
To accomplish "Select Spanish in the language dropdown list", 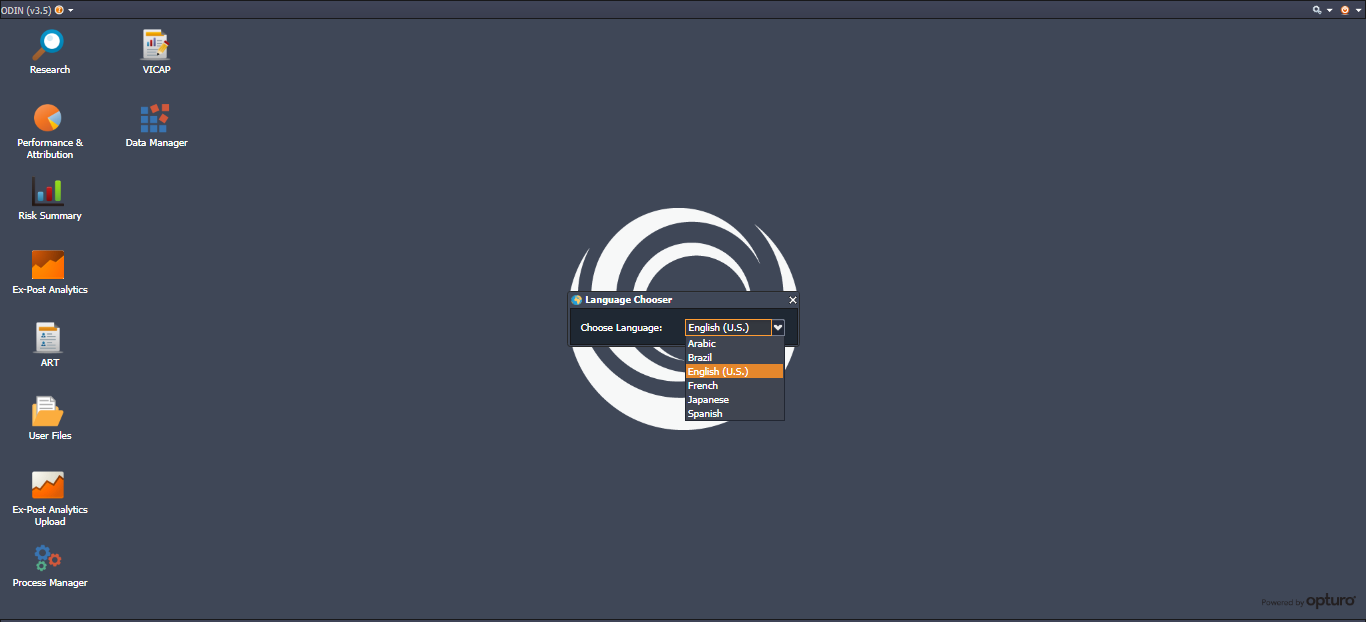I will click(x=705, y=414).
